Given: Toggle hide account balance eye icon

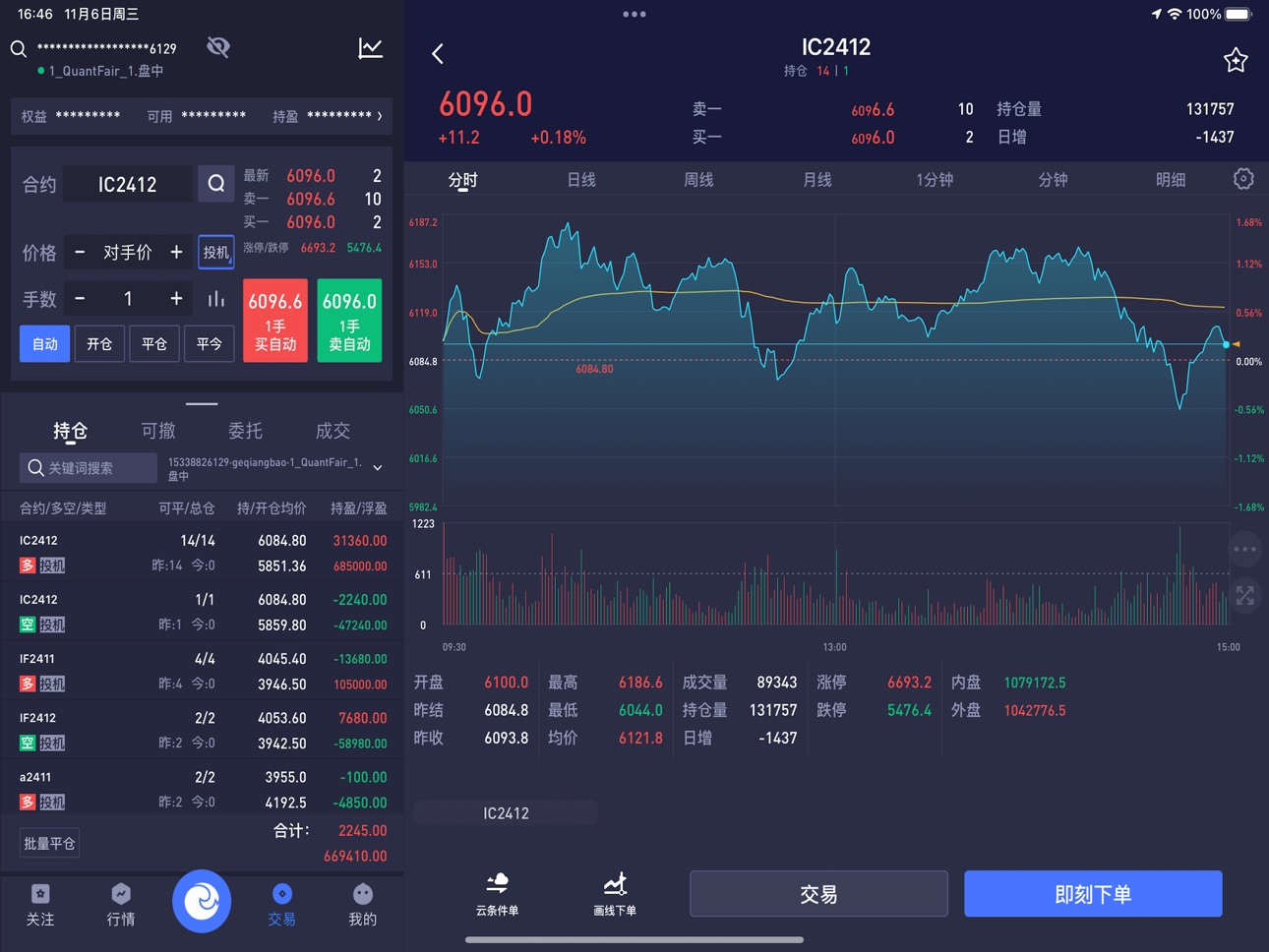Looking at the screenshot, I should (x=218, y=47).
